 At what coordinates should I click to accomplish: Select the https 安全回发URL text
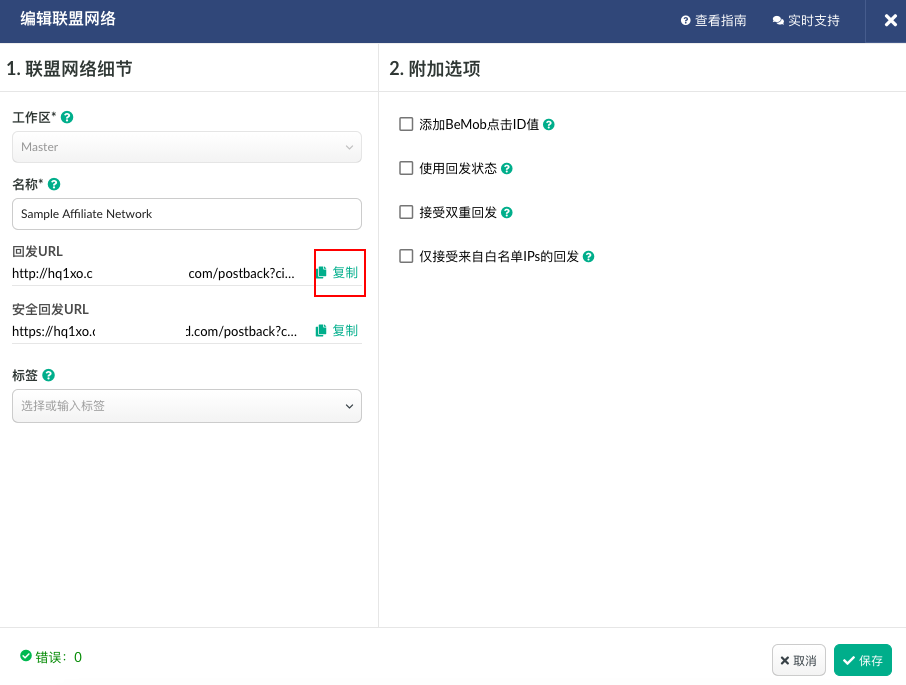[155, 332]
